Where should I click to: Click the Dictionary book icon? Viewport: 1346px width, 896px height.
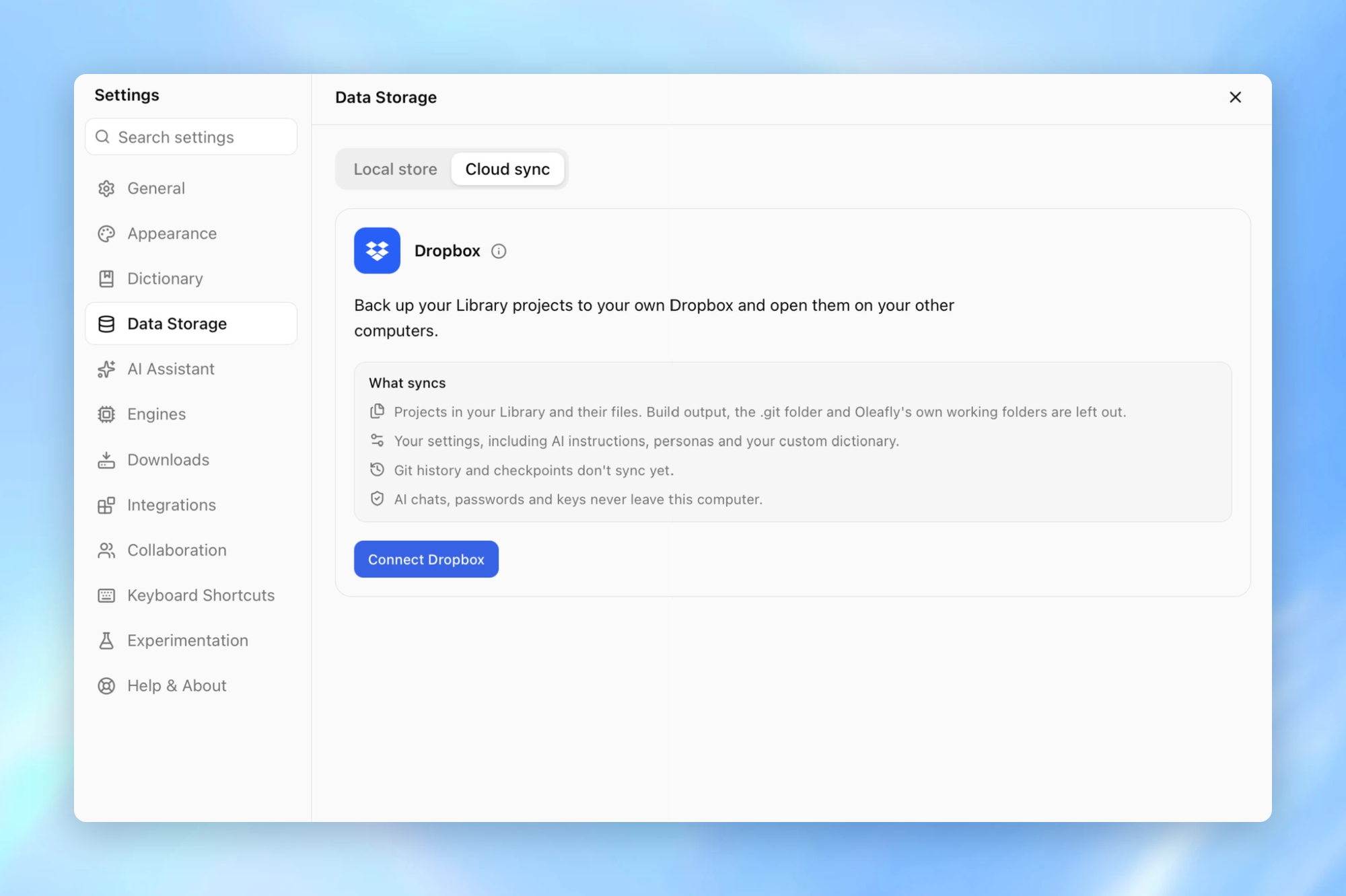pyautogui.click(x=106, y=278)
